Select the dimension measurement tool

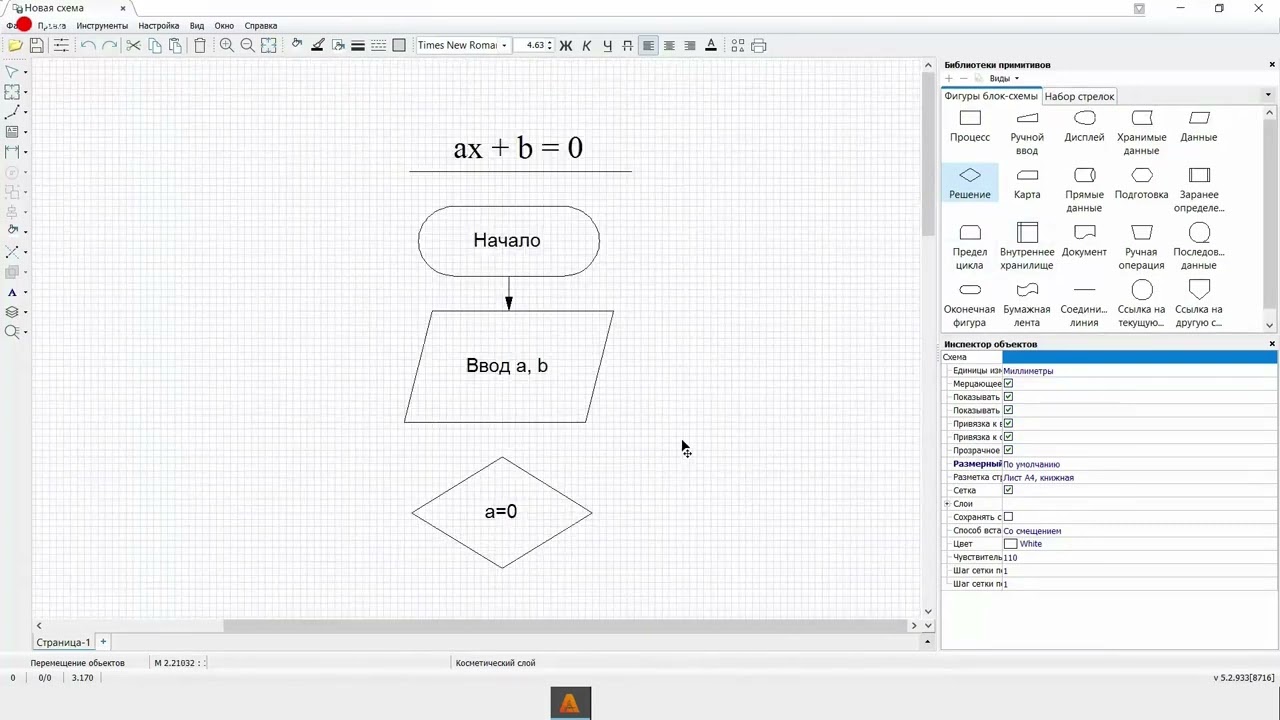click(x=12, y=152)
